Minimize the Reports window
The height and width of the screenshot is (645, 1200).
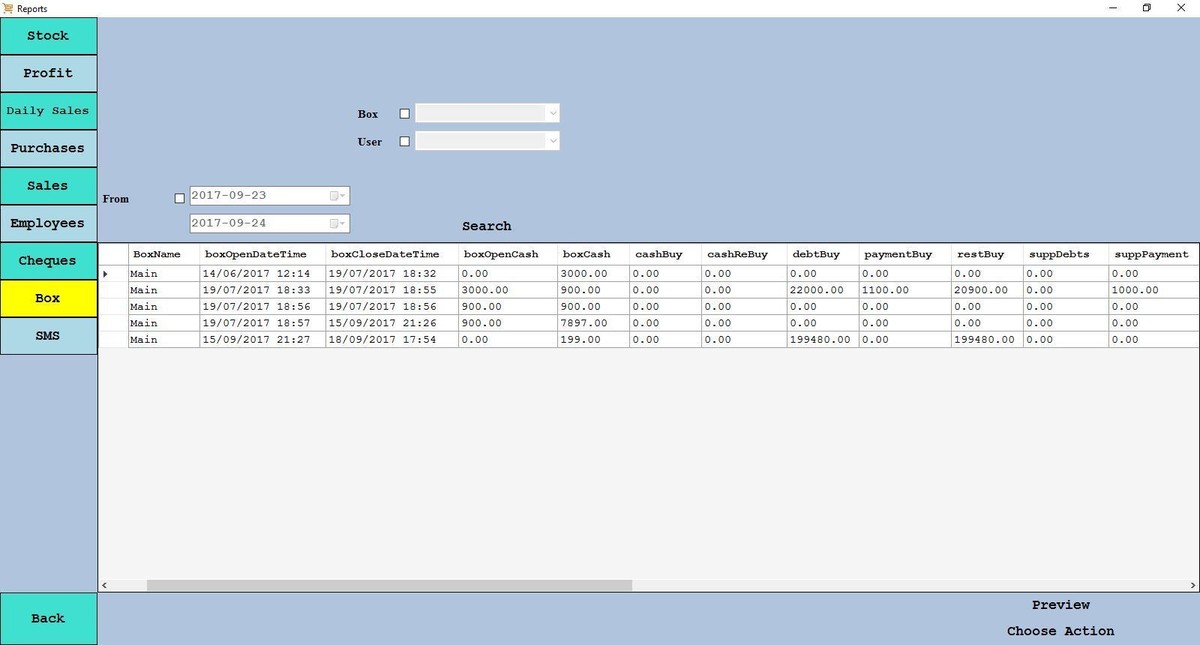tap(1113, 8)
